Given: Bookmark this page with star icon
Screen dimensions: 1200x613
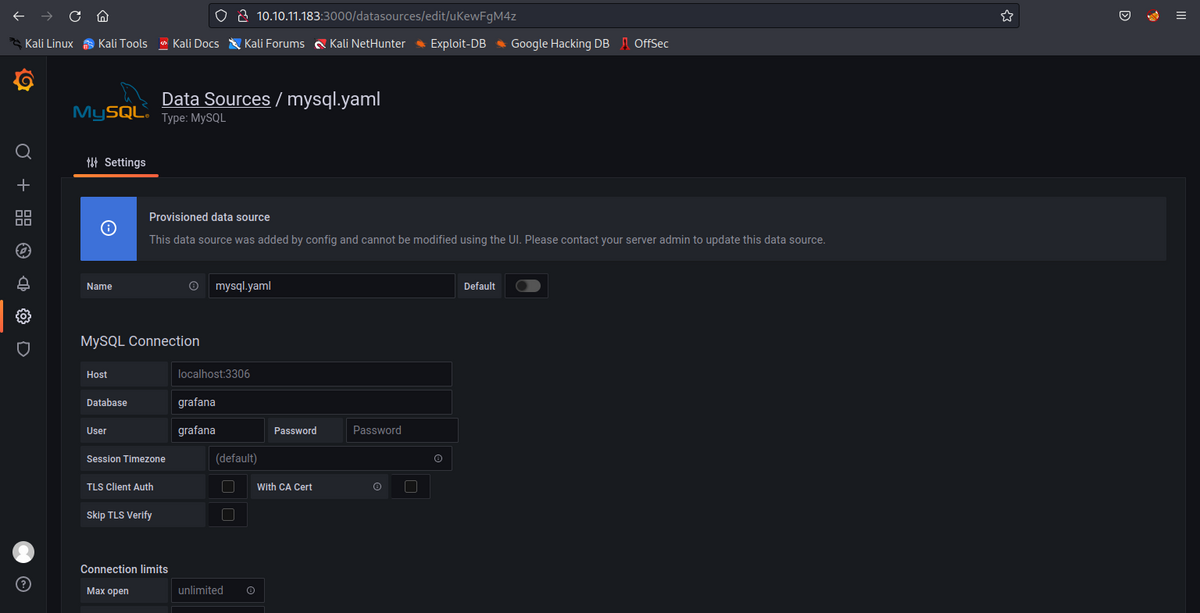Looking at the screenshot, I should coord(1007,16).
